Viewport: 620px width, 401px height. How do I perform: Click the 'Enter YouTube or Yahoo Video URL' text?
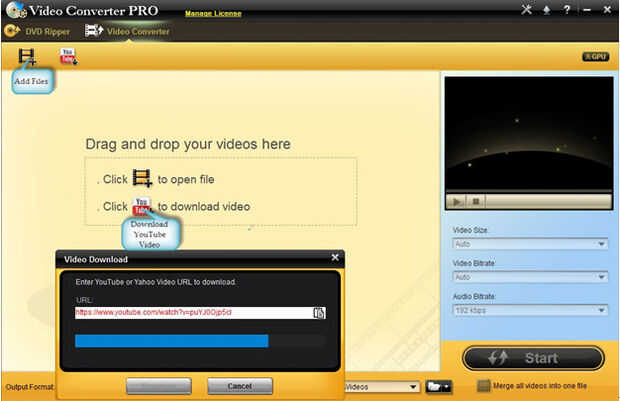click(155, 282)
